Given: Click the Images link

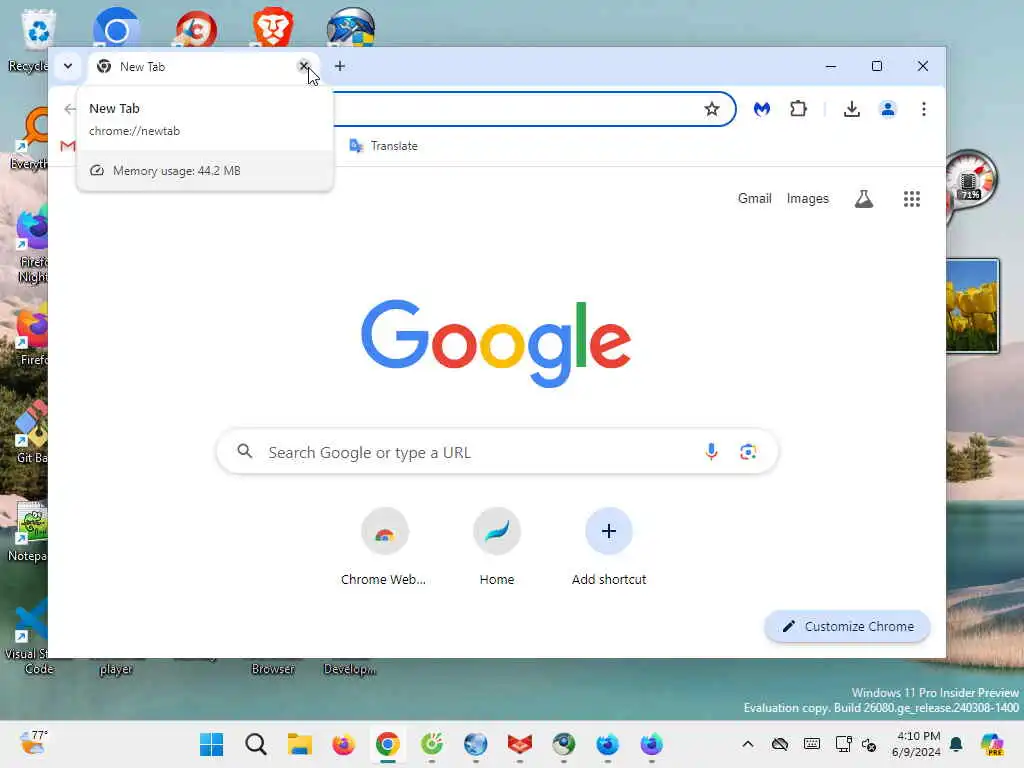Looking at the screenshot, I should click(x=807, y=199).
